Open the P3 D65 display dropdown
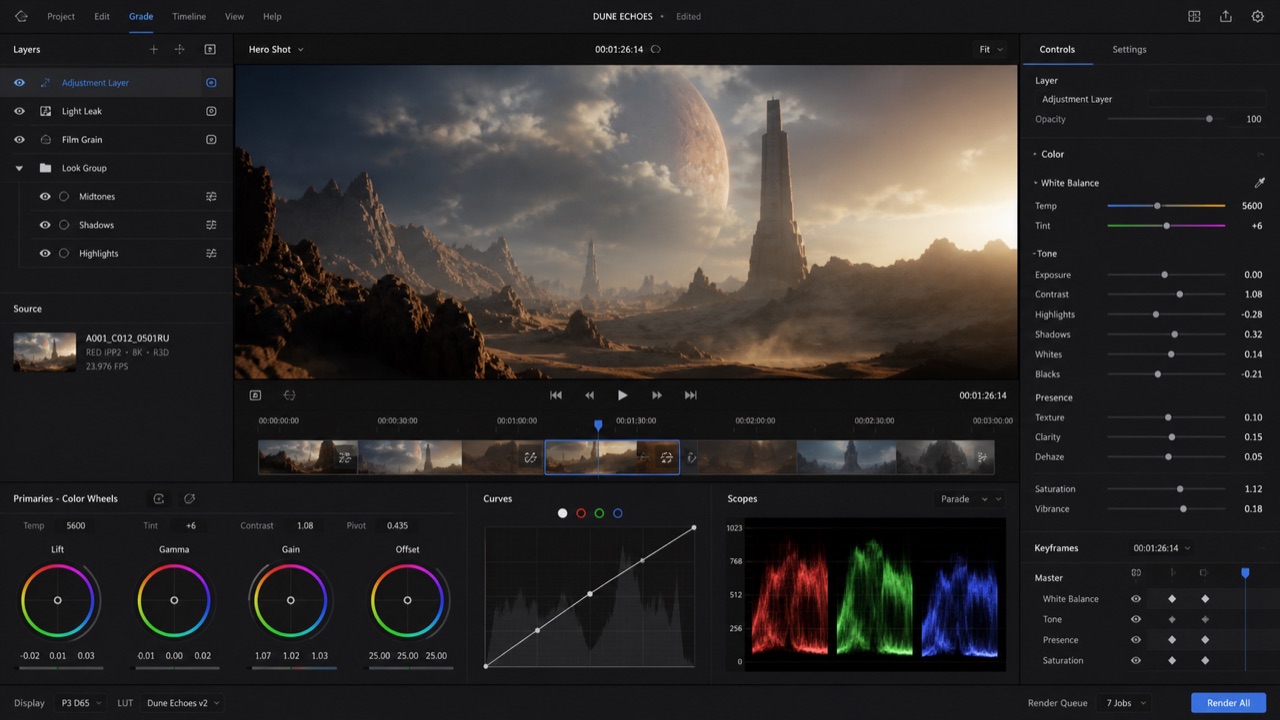The width and height of the screenshot is (1280, 720). 82,703
